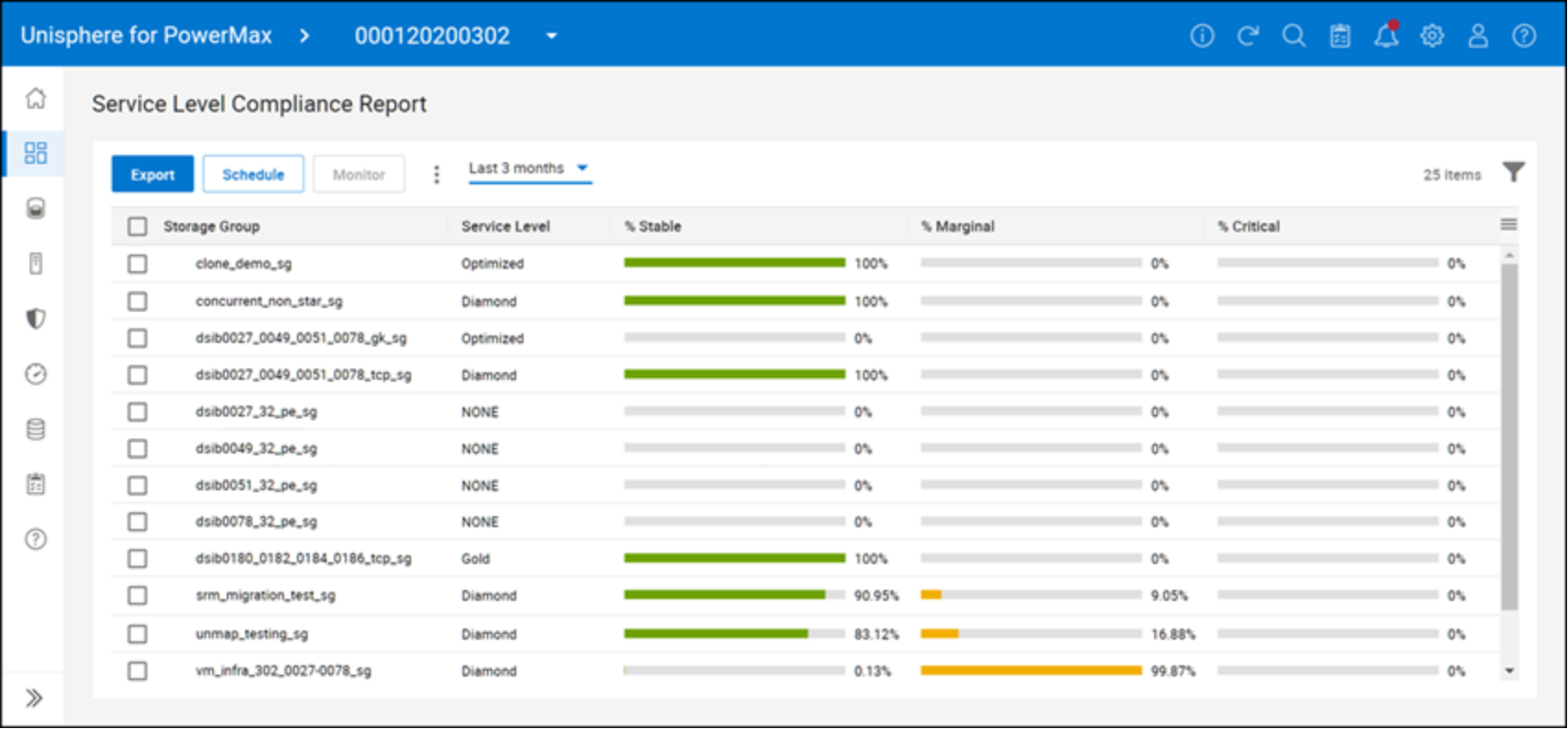Sort by the Service Level column header
This screenshot has width=1568, height=729.
[505, 227]
